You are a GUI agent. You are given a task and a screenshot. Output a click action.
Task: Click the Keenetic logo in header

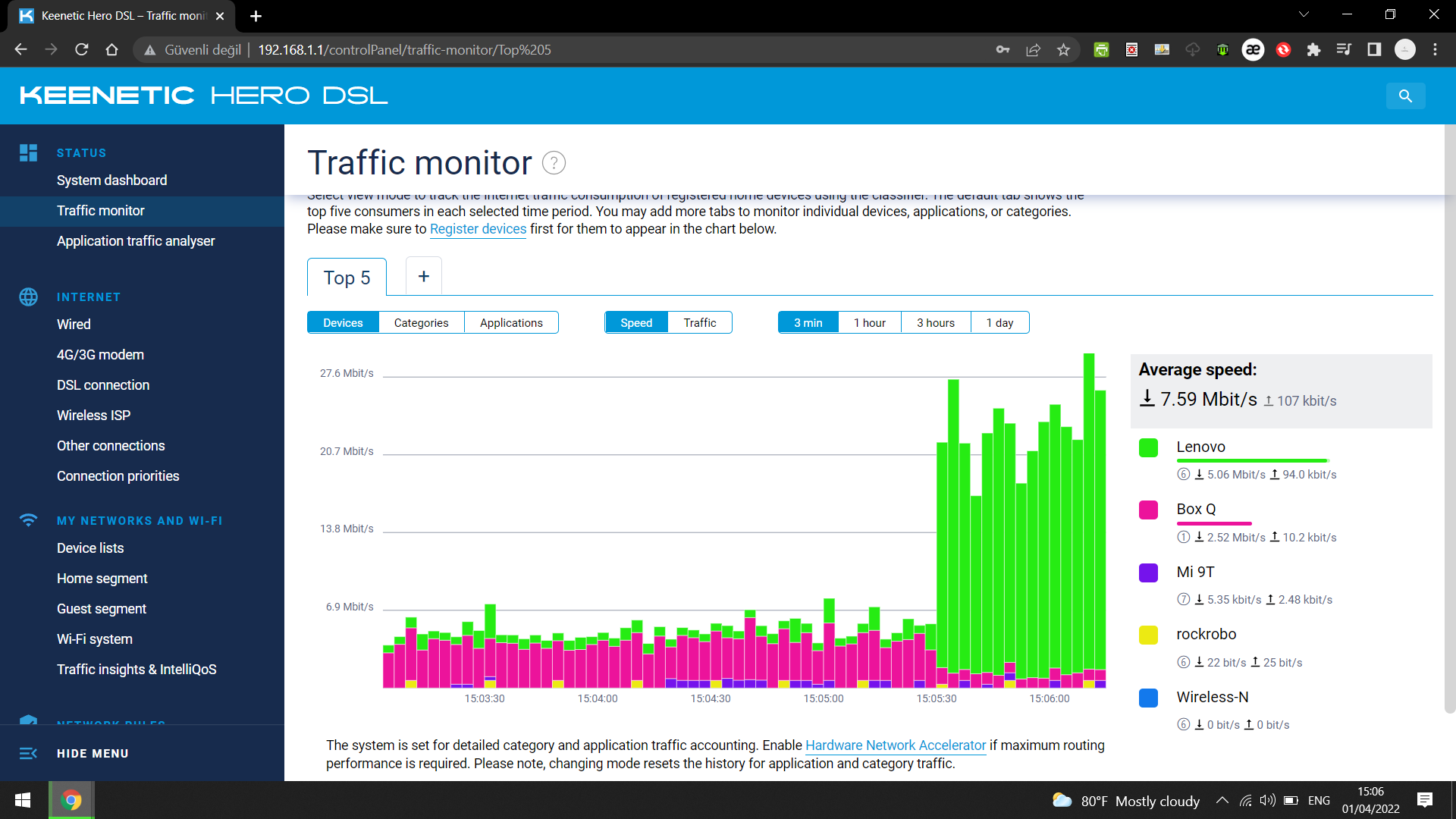point(203,96)
